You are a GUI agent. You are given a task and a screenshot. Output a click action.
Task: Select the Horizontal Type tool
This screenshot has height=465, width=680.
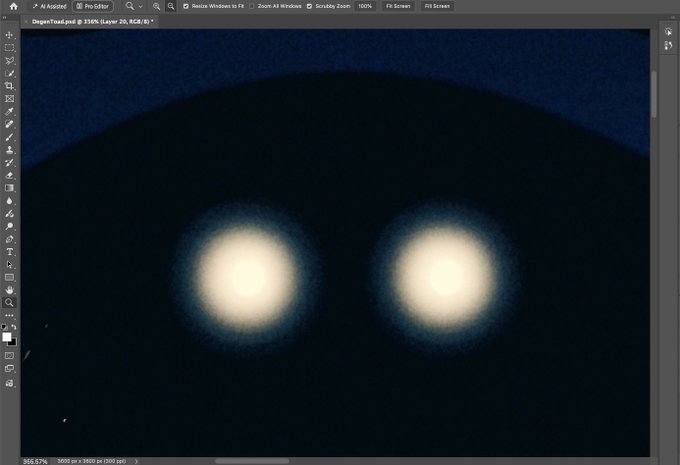(9, 252)
